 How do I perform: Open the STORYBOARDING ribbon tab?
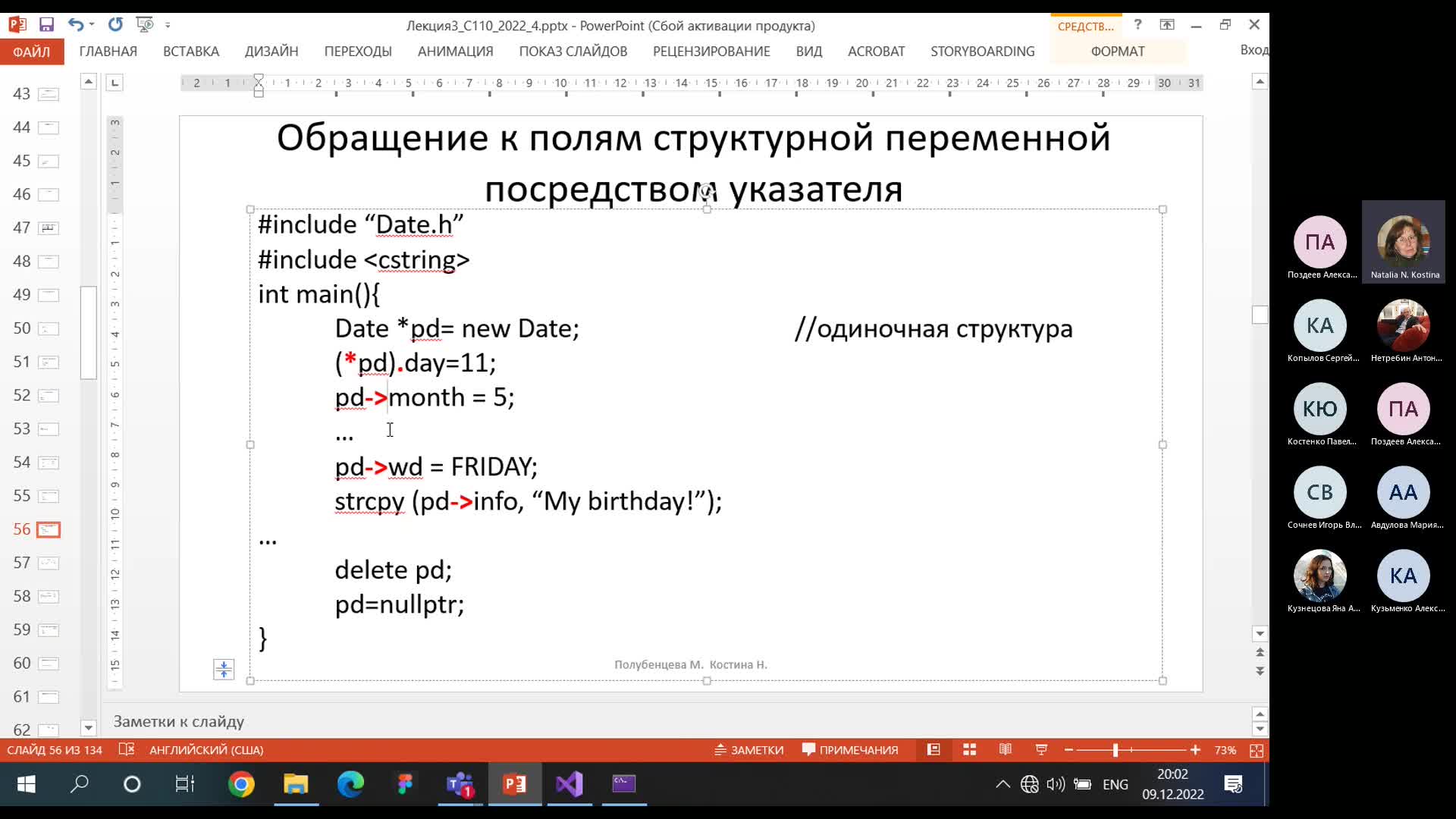coord(983,52)
